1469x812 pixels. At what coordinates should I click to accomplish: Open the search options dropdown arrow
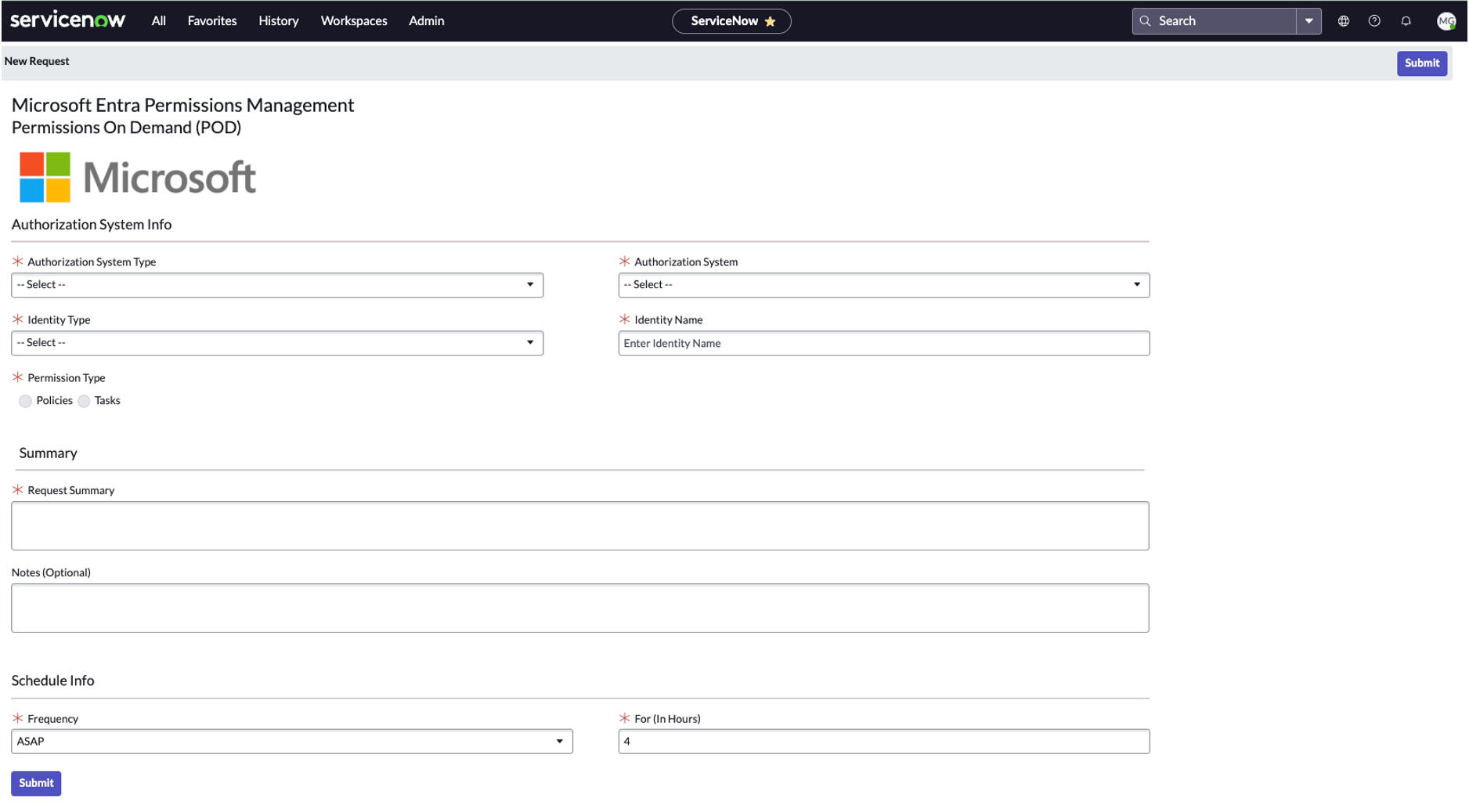tap(1308, 21)
